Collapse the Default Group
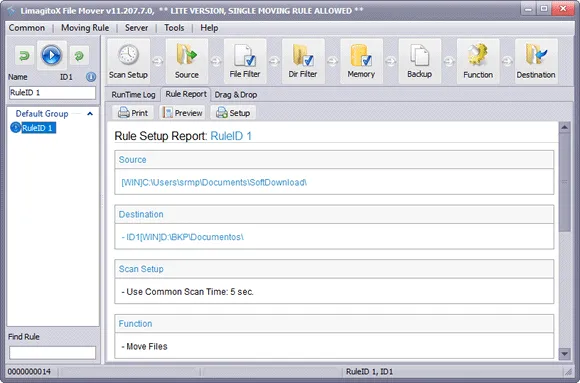Viewport: 580px width, 383px height. pos(90,114)
